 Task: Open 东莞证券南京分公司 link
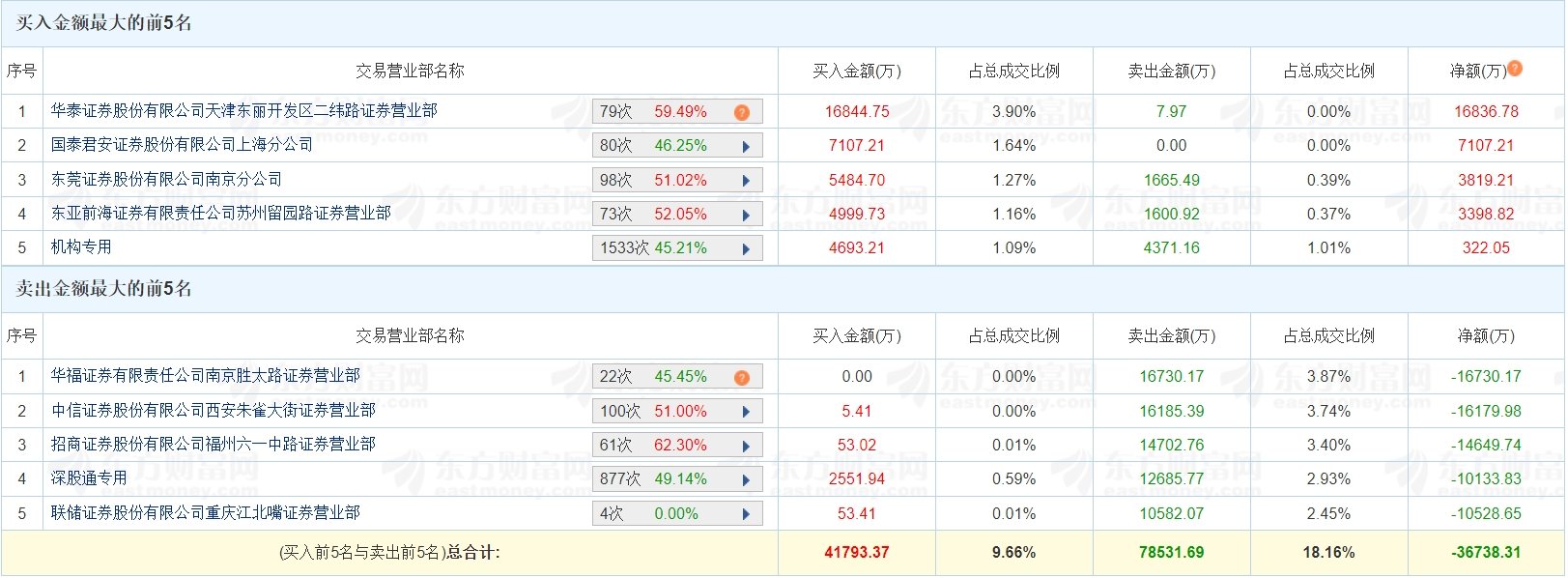(167, 180)
